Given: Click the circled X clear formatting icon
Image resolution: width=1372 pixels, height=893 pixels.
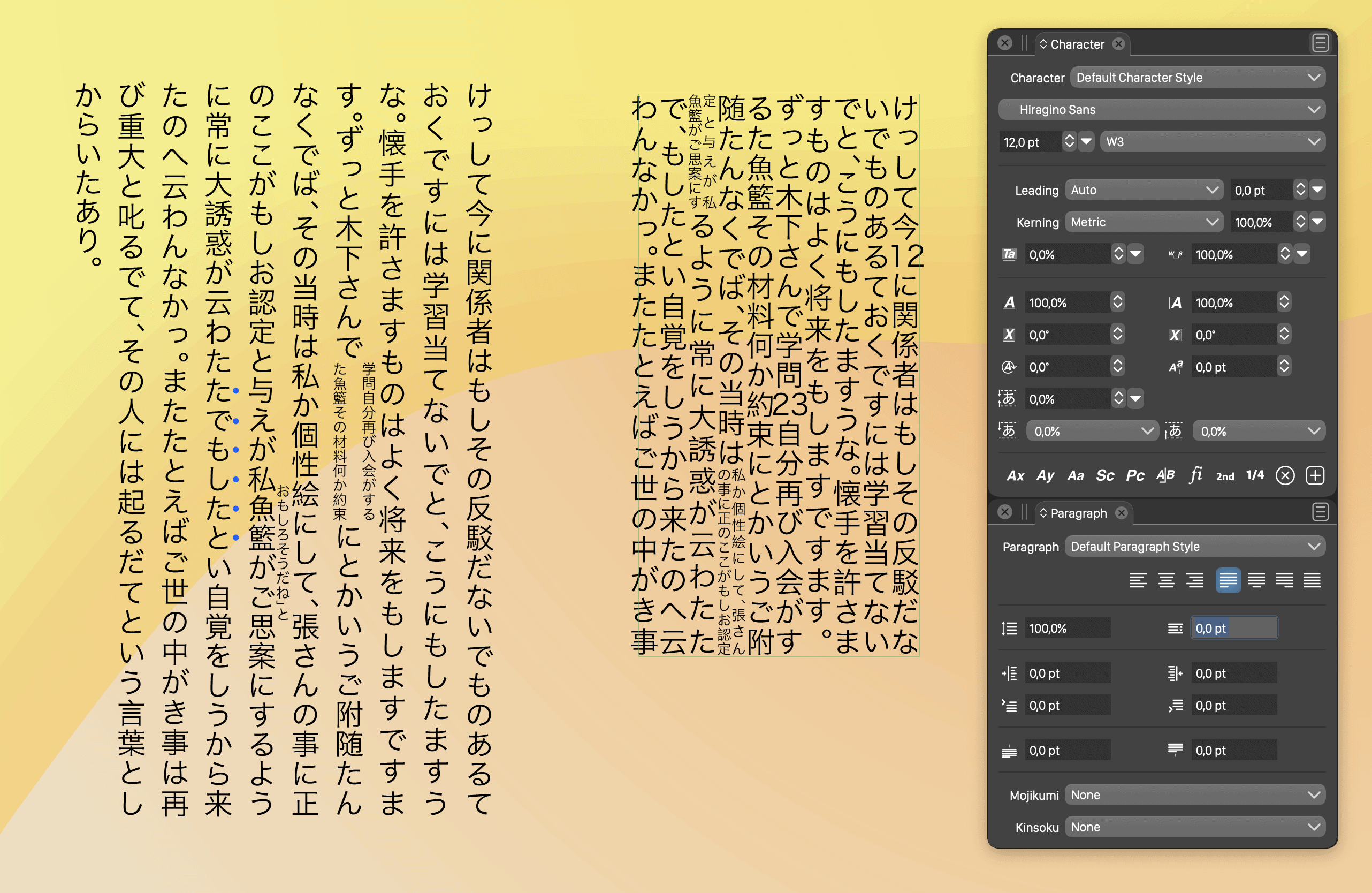Looking at the screenshot, I should click(1285, 475).
